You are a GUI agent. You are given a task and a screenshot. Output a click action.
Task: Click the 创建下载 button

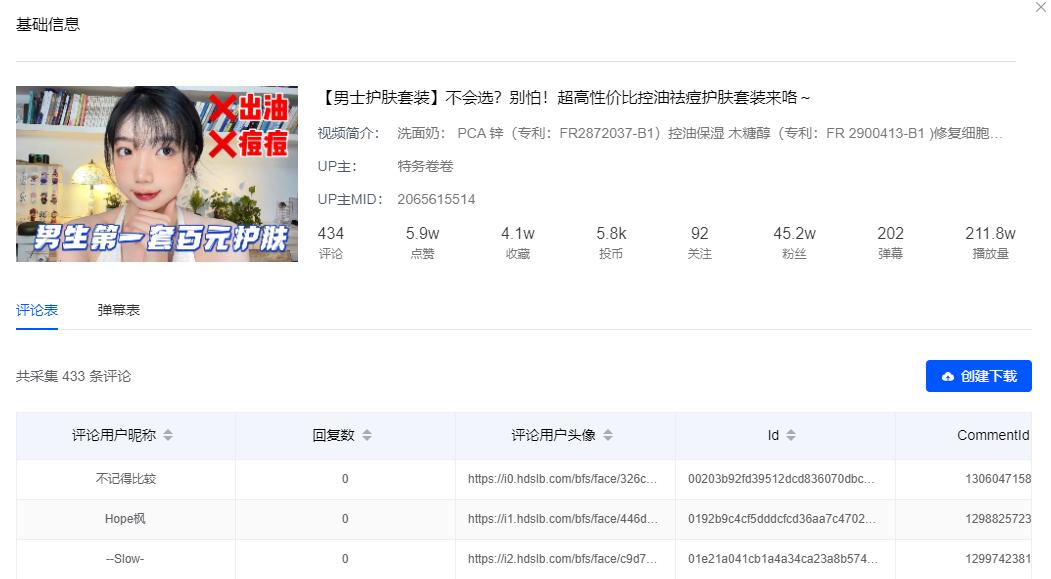click(x=978, y=376)
